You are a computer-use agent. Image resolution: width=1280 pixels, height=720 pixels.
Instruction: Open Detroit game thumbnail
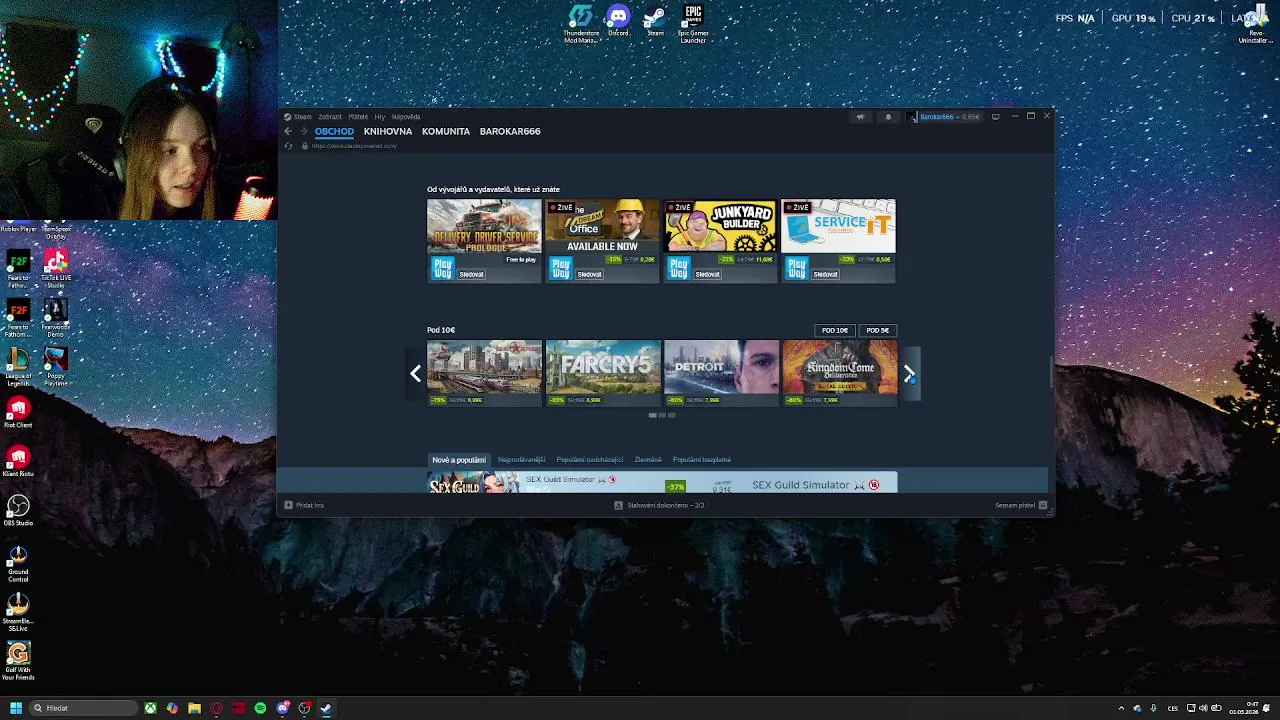coord(720,367)
